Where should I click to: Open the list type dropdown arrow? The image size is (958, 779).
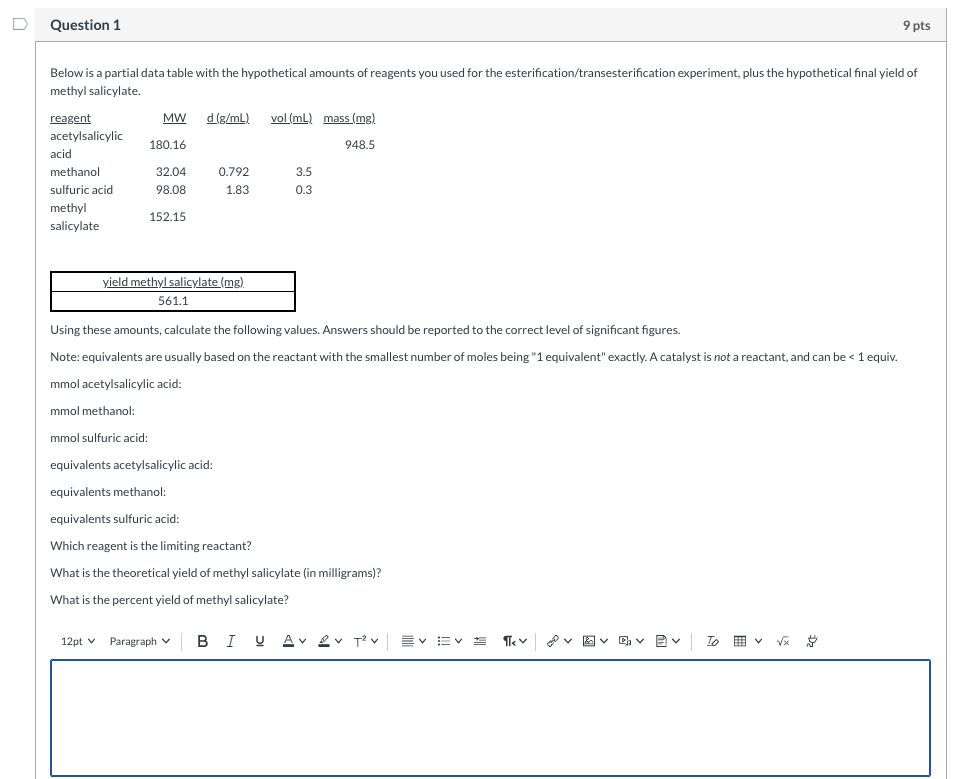tap(458, 641)
